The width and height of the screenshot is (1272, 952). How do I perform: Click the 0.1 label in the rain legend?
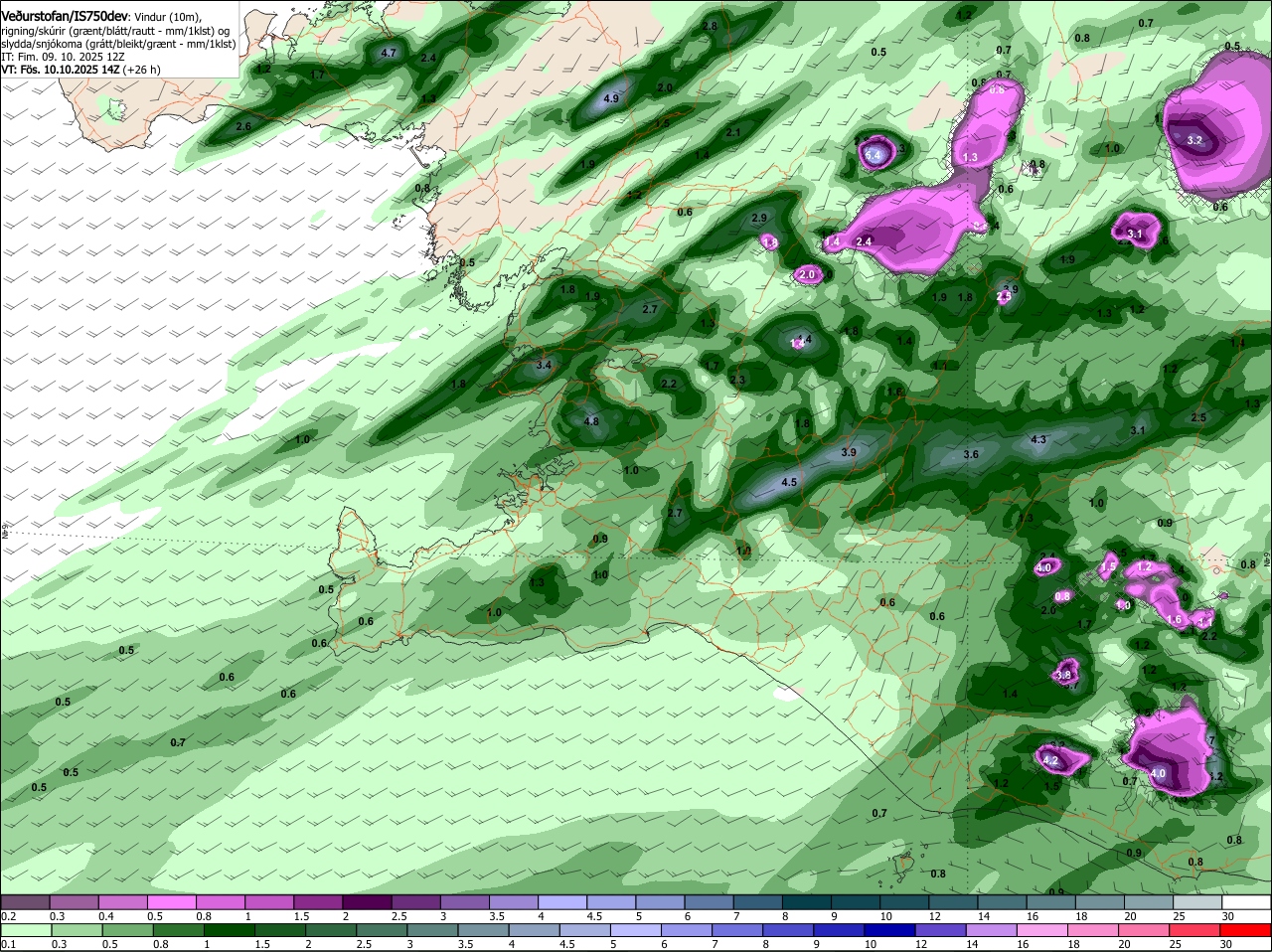[8, 944]
